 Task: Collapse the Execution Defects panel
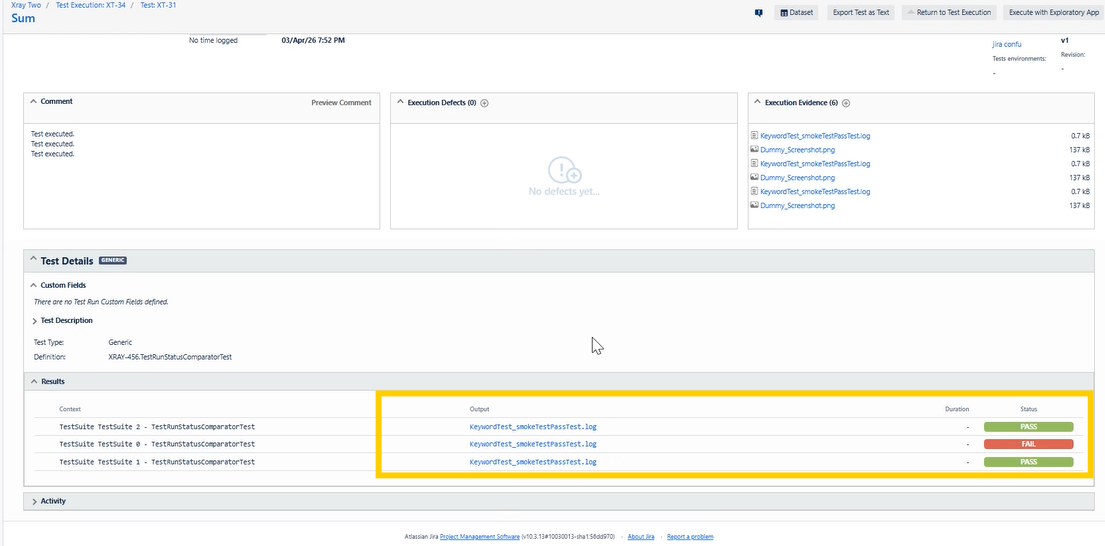click(x=400, y=102)
